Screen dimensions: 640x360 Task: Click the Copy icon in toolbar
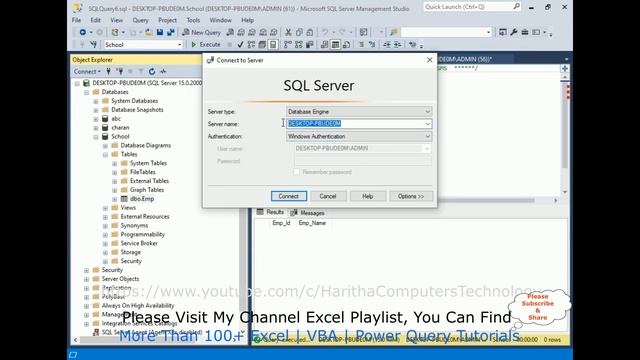tap(299, 32)
